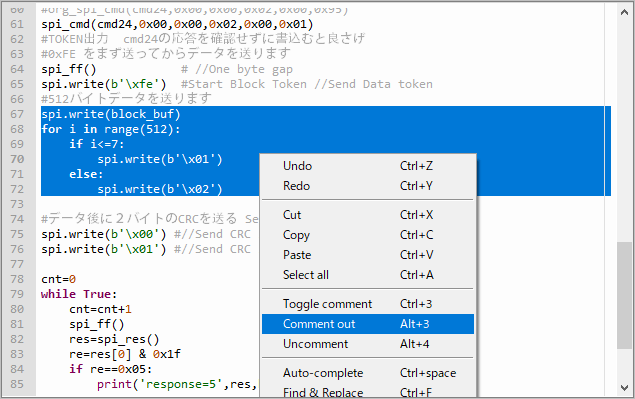Click the 'for i in range(512):' line
This screenshot has width=635, height=399.
click(111, 129)
